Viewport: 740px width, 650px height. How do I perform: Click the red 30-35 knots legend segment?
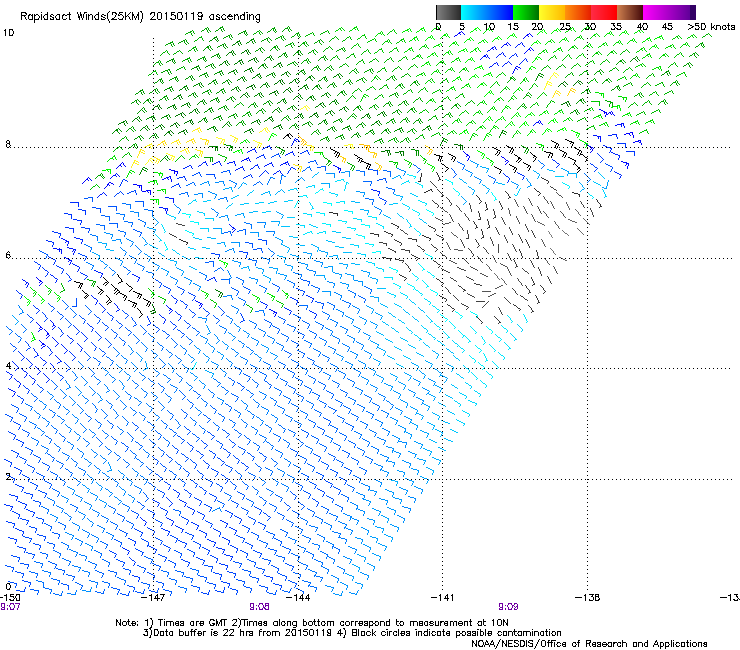[x=604, y=12]
